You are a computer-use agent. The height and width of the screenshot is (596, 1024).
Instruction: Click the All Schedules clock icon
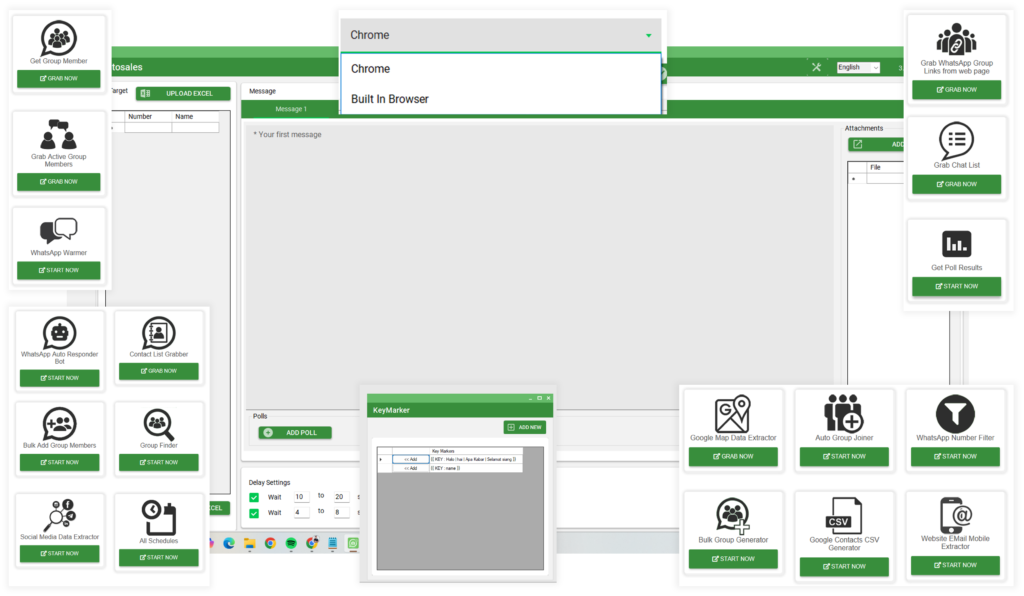158,517
